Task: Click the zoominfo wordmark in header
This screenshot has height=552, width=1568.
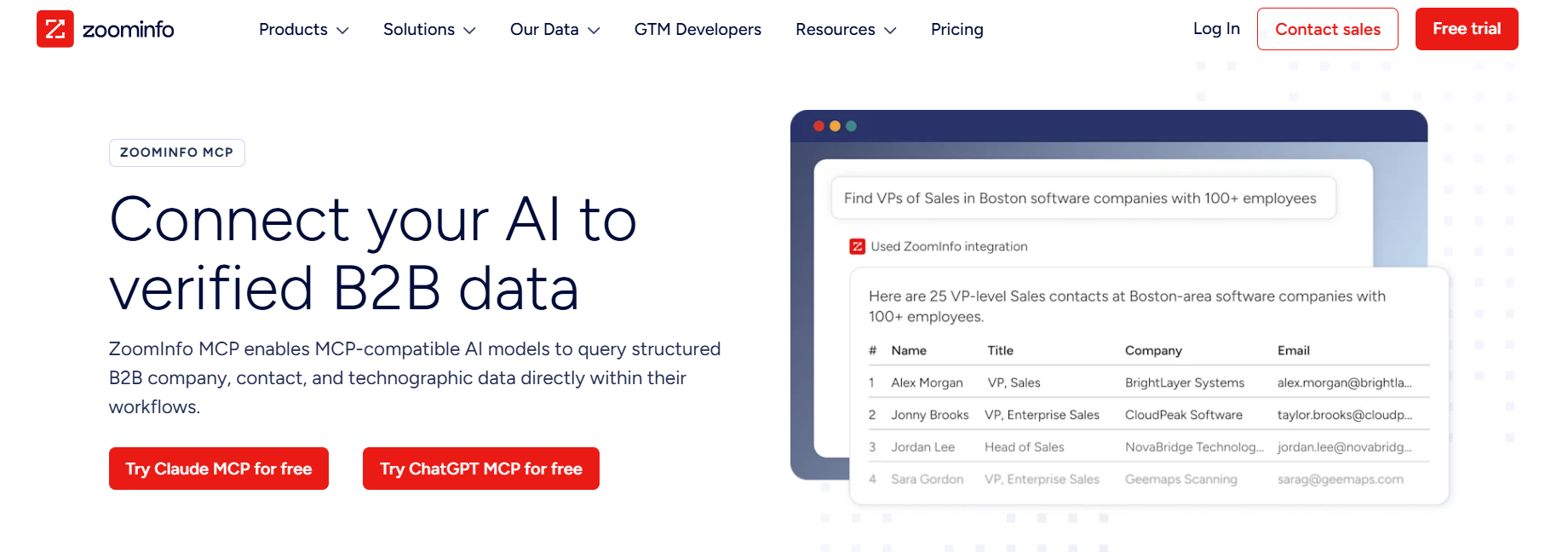Action: click(128, 30)
